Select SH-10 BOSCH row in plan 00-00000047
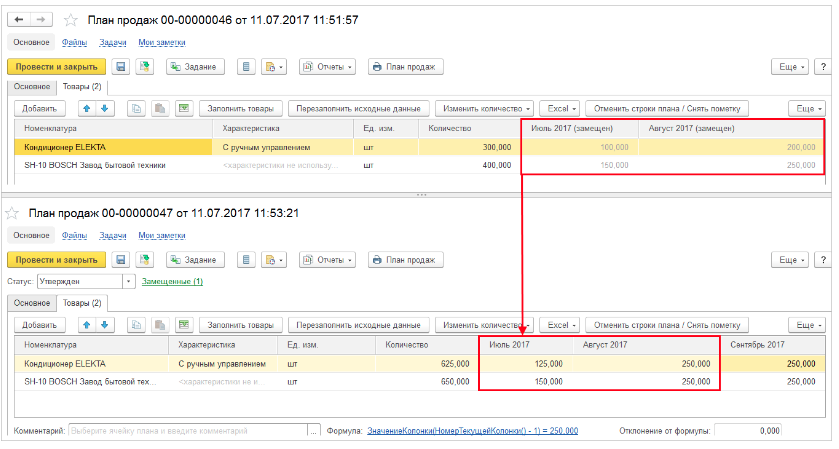The image size is (839, 449). pos(419,382)
